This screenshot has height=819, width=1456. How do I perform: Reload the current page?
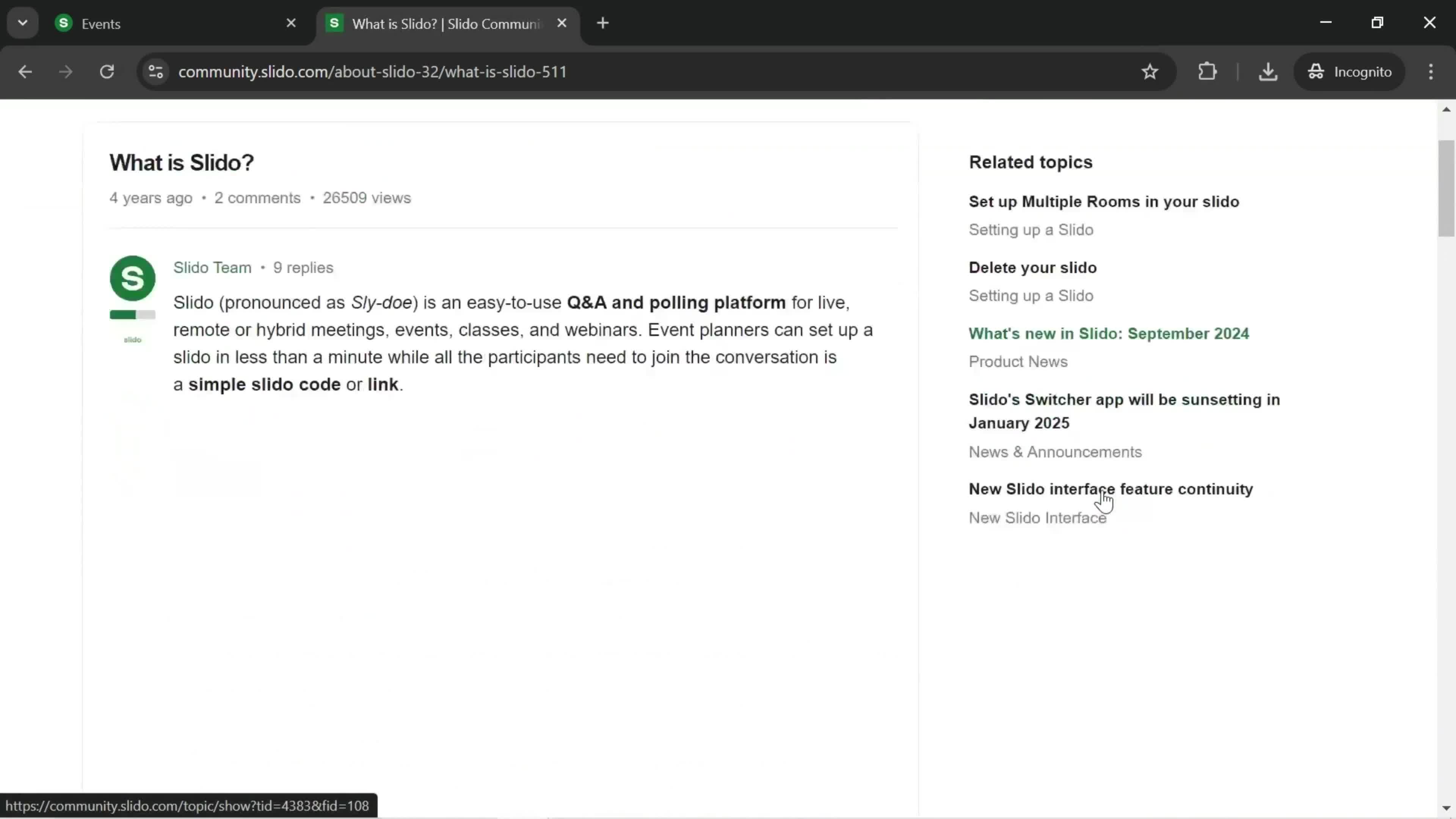(107, 72)
